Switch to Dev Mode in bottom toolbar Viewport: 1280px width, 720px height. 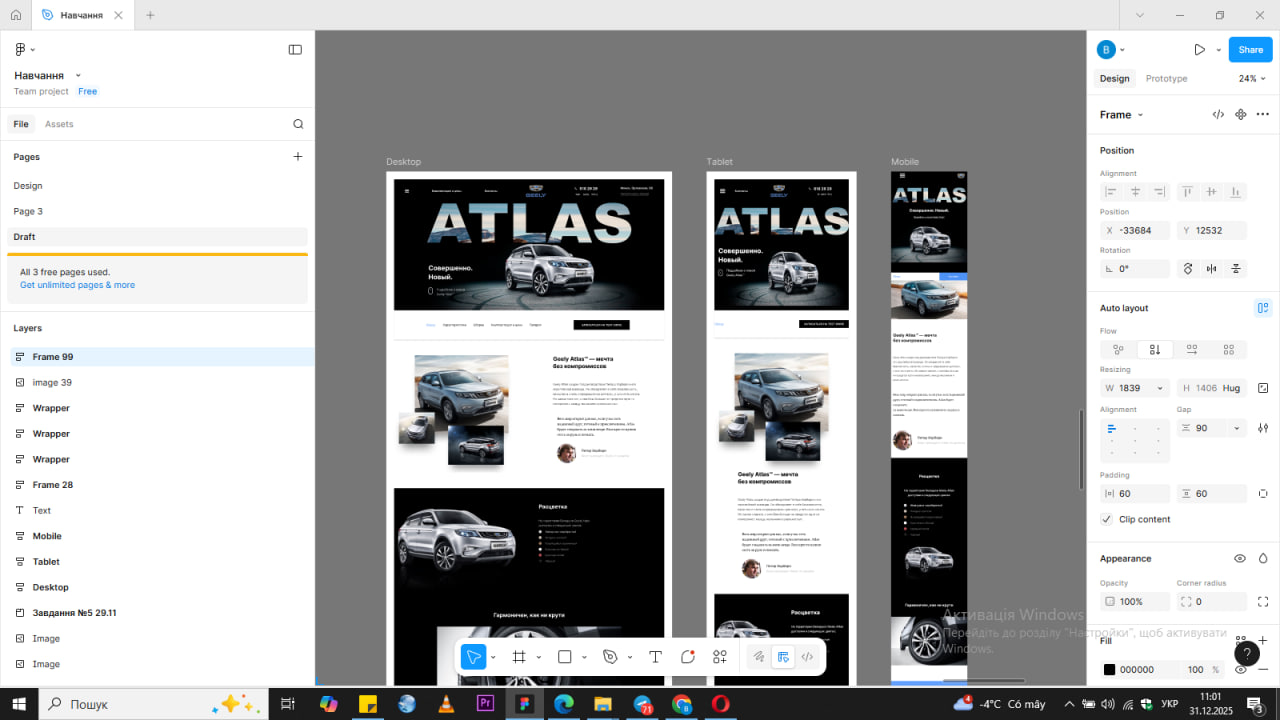click(807, 657)
